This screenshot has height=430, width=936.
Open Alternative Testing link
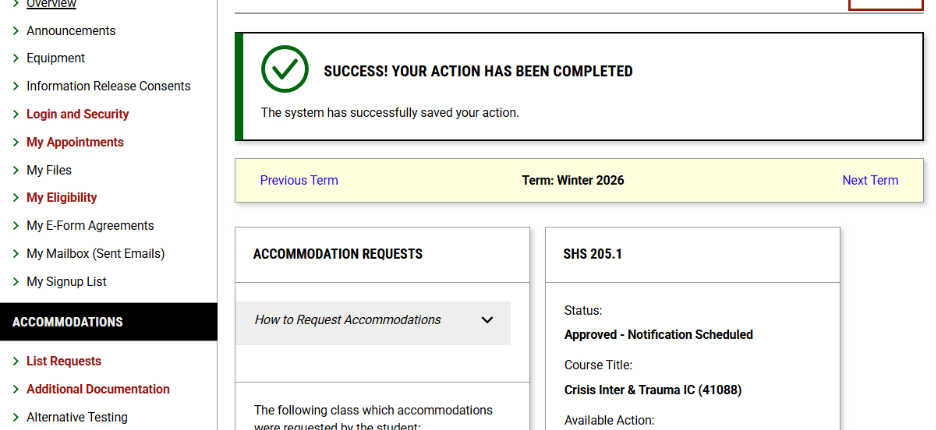click(77, 417)
